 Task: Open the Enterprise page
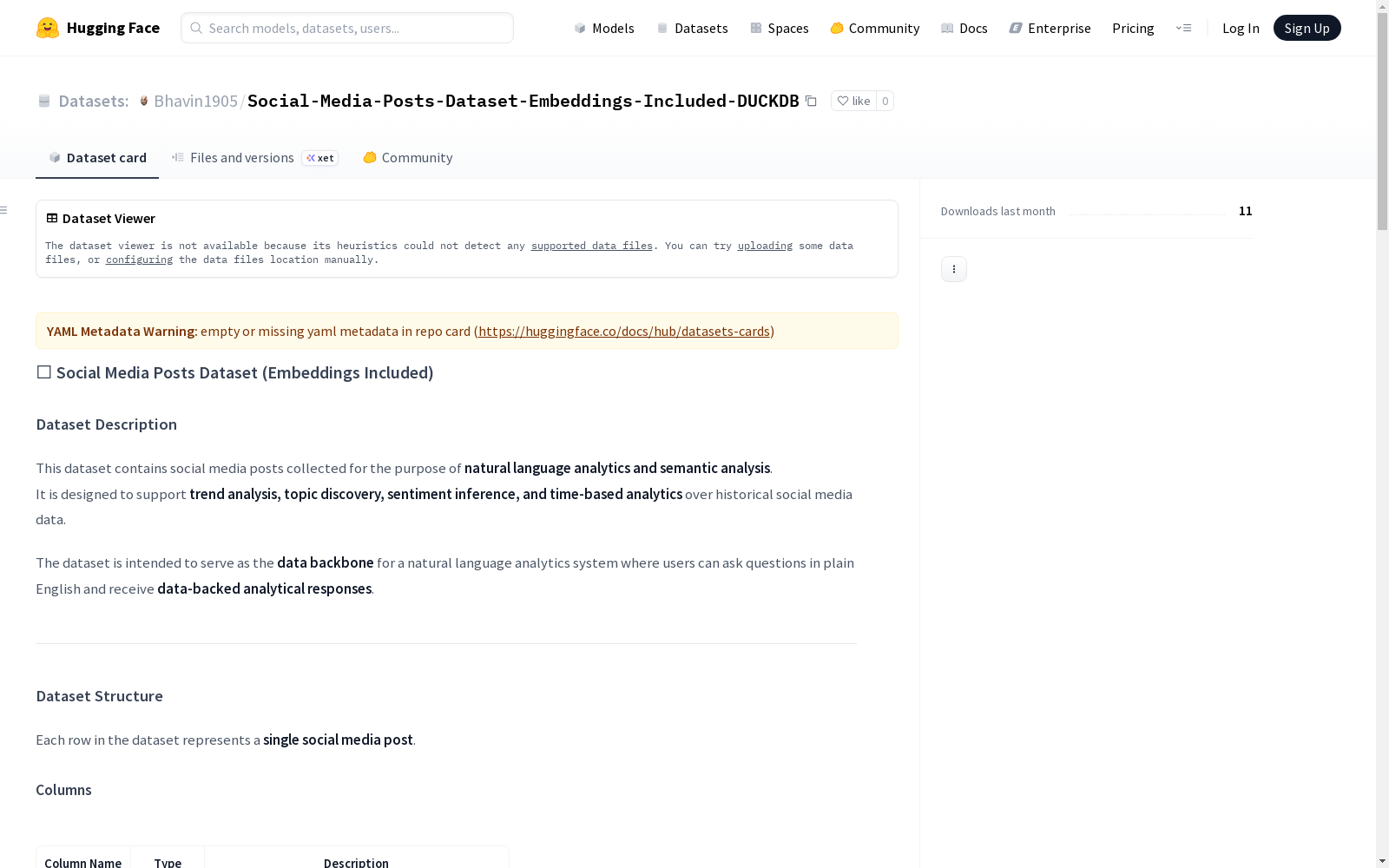(x=1050, y=28)
